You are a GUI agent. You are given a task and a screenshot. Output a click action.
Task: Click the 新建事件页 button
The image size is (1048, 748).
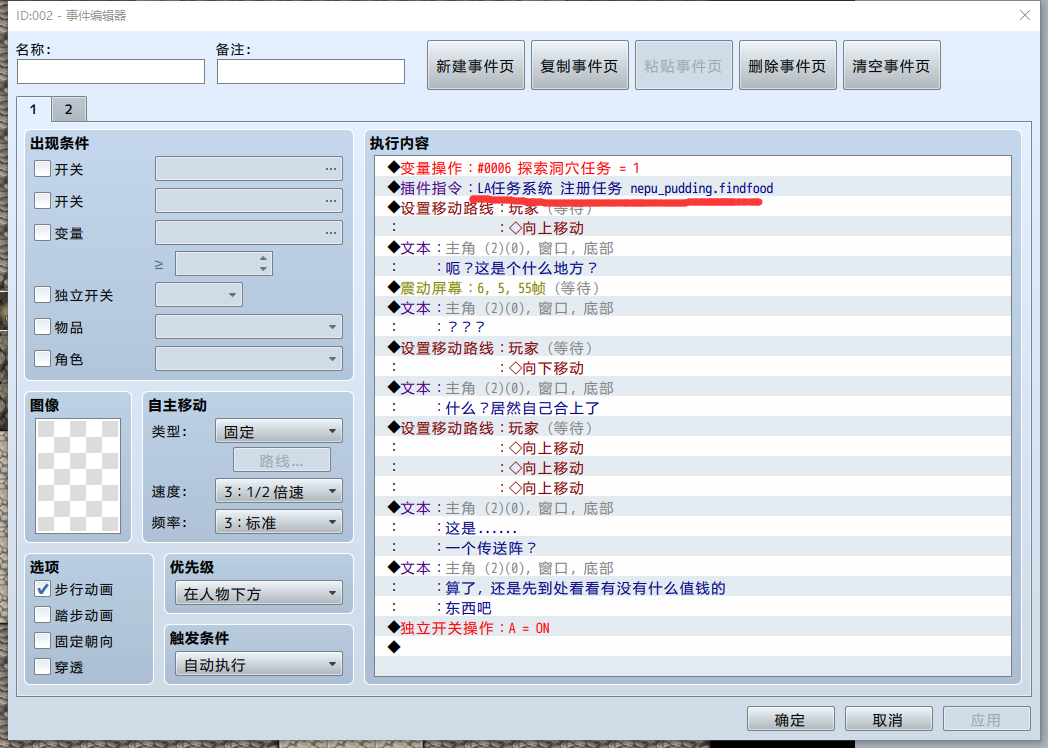[x=475, y=66]
